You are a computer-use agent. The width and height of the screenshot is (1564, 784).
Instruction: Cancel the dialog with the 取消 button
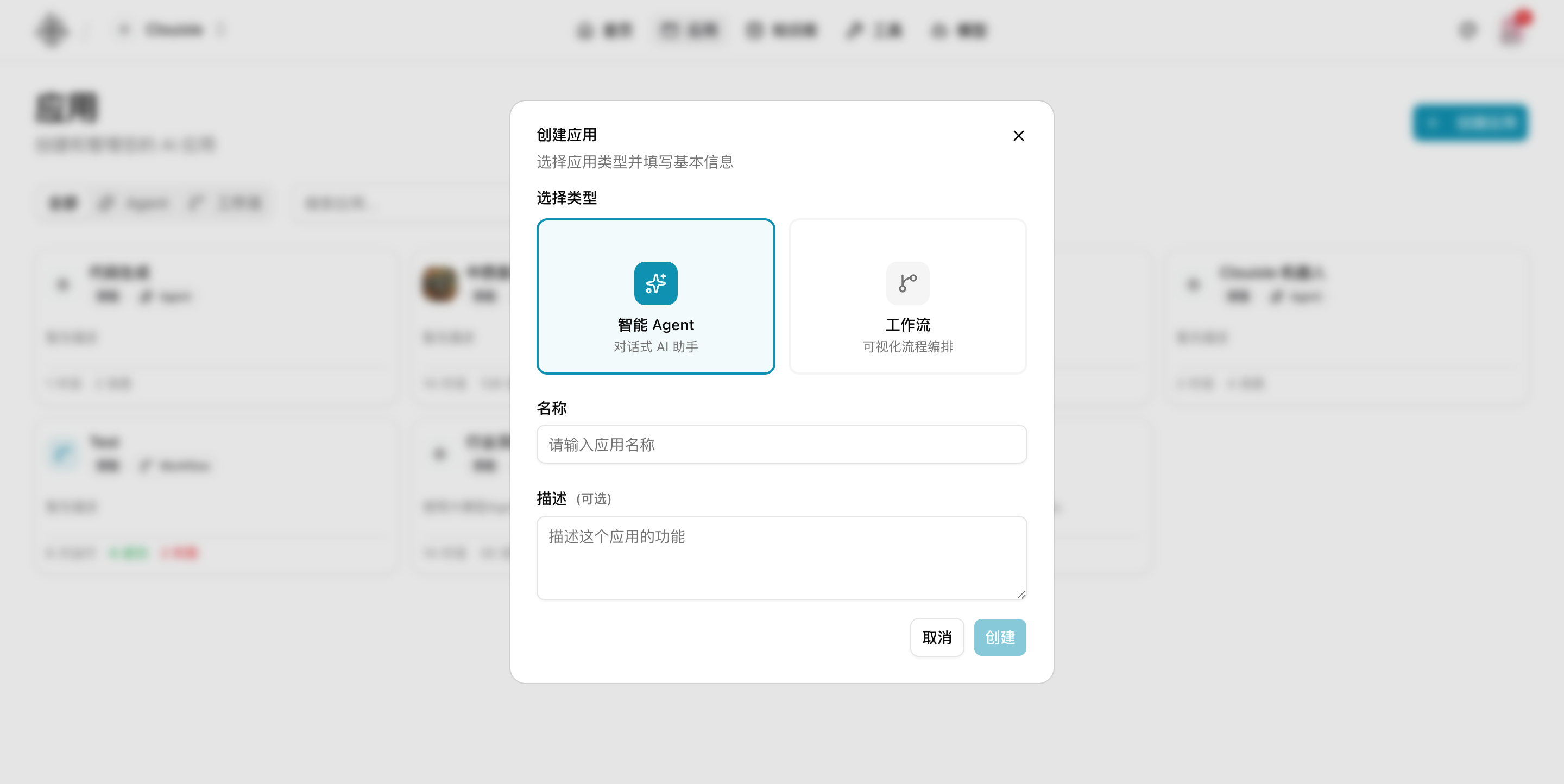(937, 637)
